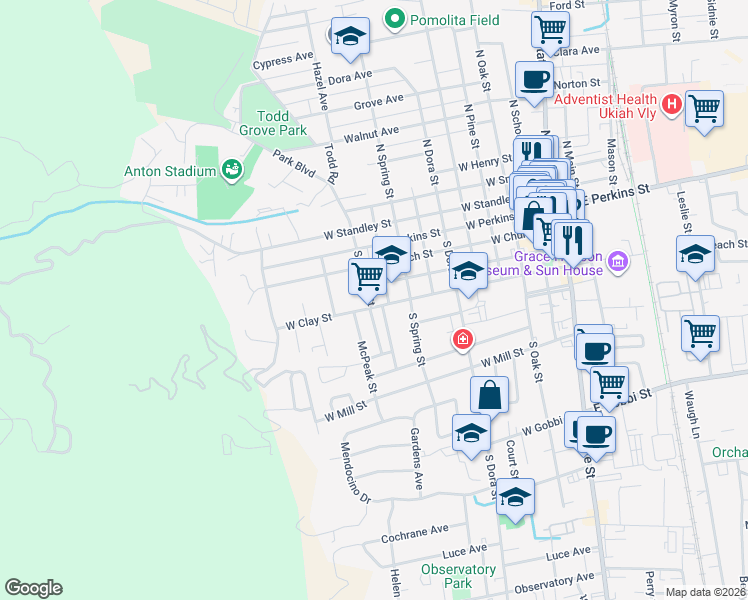Click the Norton St label
Image resolution: width=748 pixels, height=600 pixels.
click(x=577, y=84)
